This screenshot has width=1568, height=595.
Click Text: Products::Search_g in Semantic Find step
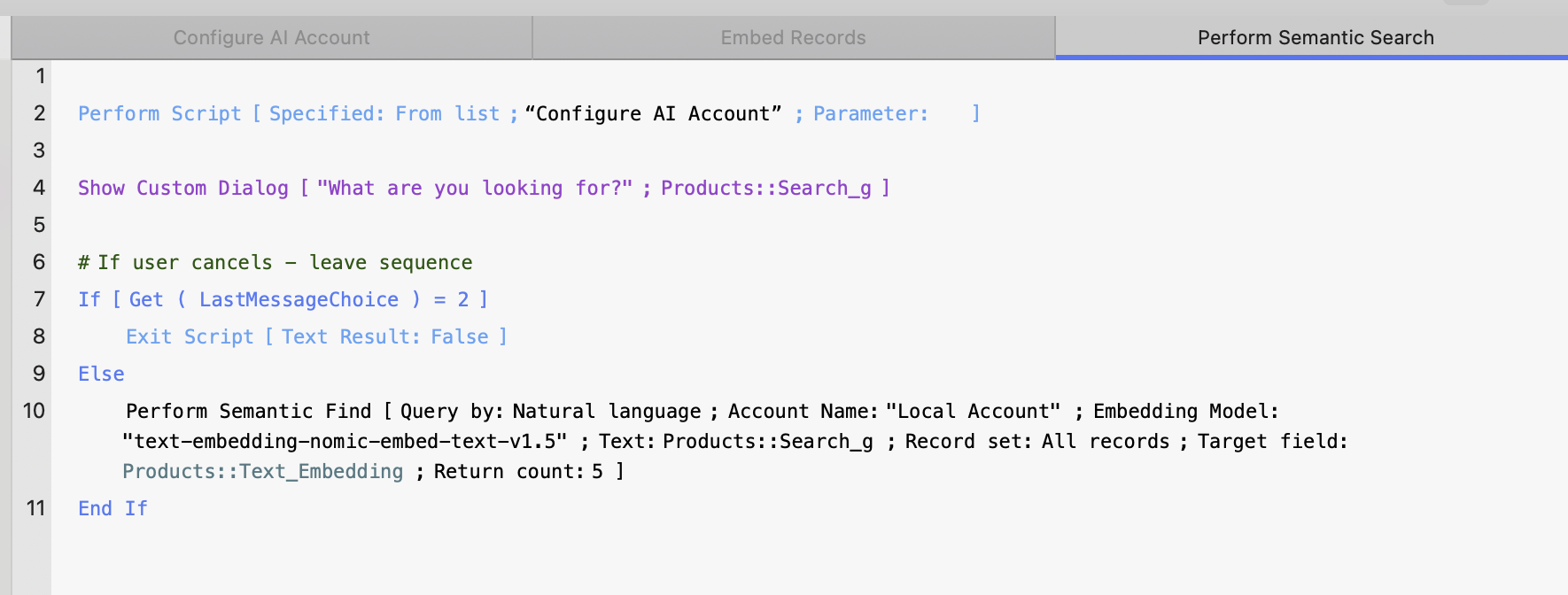[736, 441]
